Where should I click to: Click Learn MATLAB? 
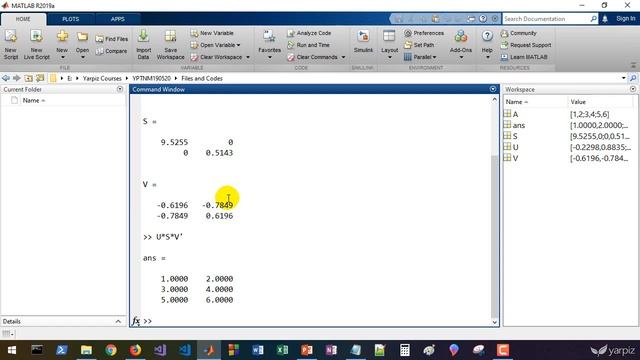[x=524, y=57]
